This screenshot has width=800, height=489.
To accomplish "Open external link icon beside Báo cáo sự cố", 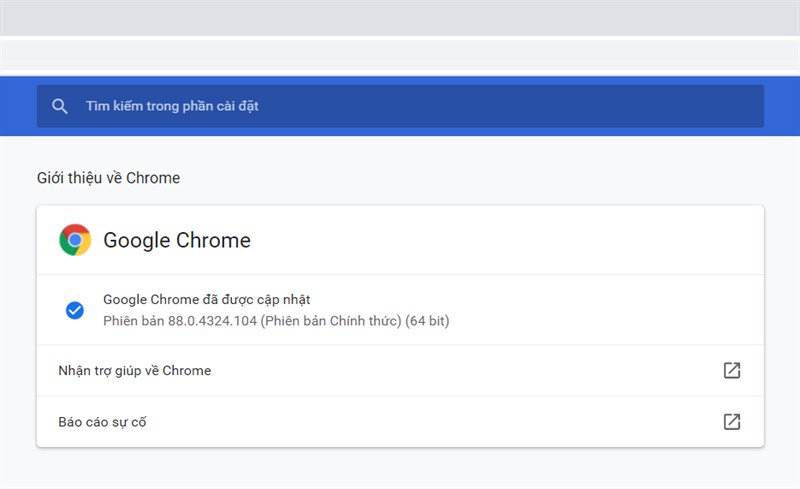I will [x=732, y=422].
